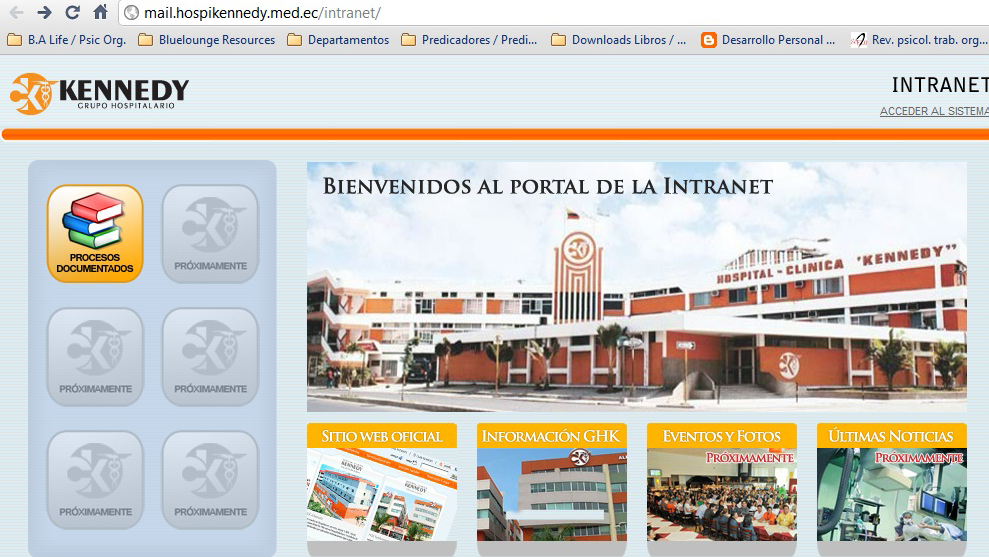The width and height of the screenshot is (989, 557).
Task: Open the Predicadores bookmark folder
Action: coord(469,40)
